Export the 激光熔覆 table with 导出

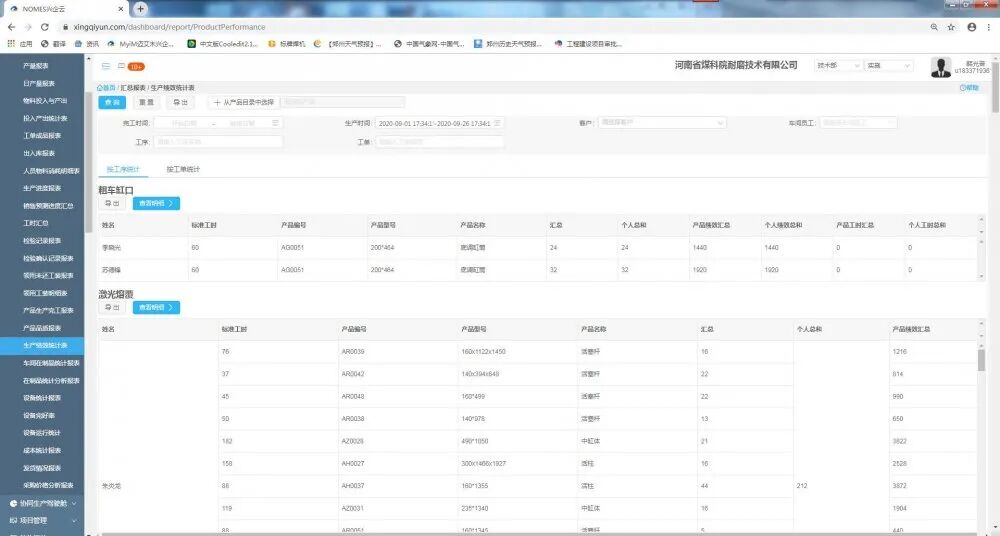point(112,308)
